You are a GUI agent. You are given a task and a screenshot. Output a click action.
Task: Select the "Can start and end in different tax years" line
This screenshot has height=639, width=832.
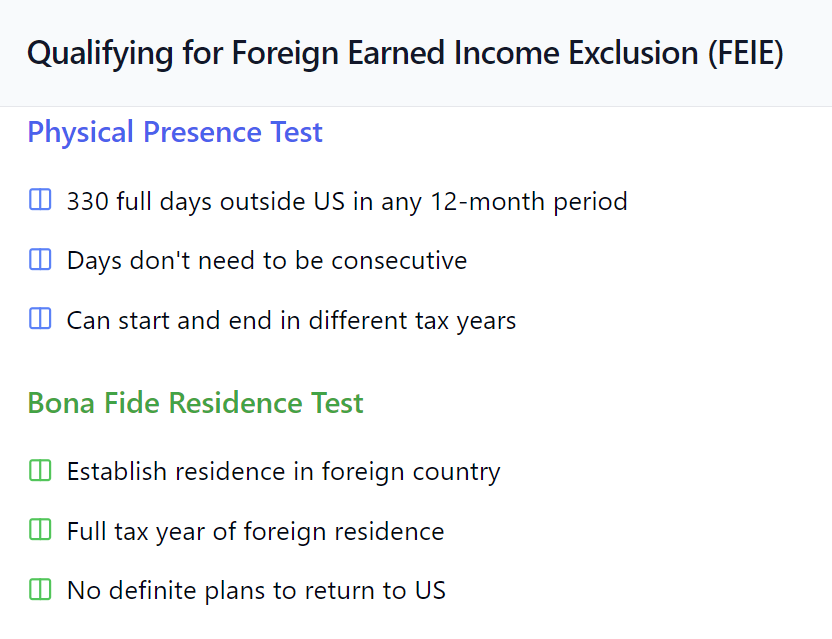point(291,321)
